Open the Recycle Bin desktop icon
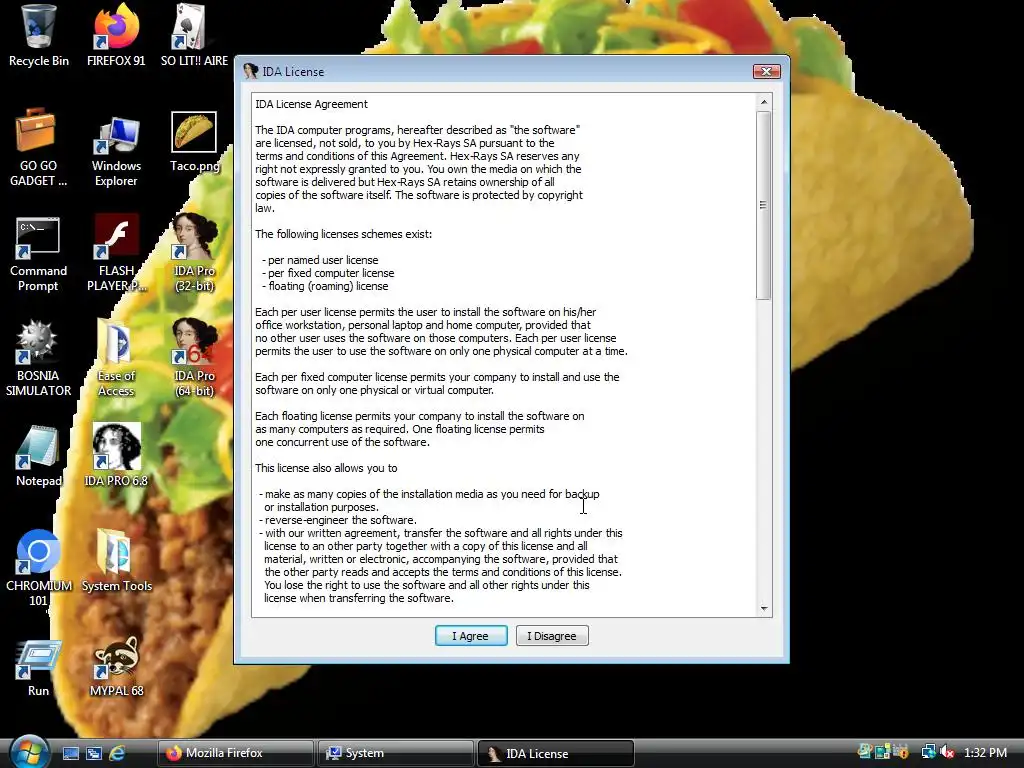1024x768 pixels. 38,36
